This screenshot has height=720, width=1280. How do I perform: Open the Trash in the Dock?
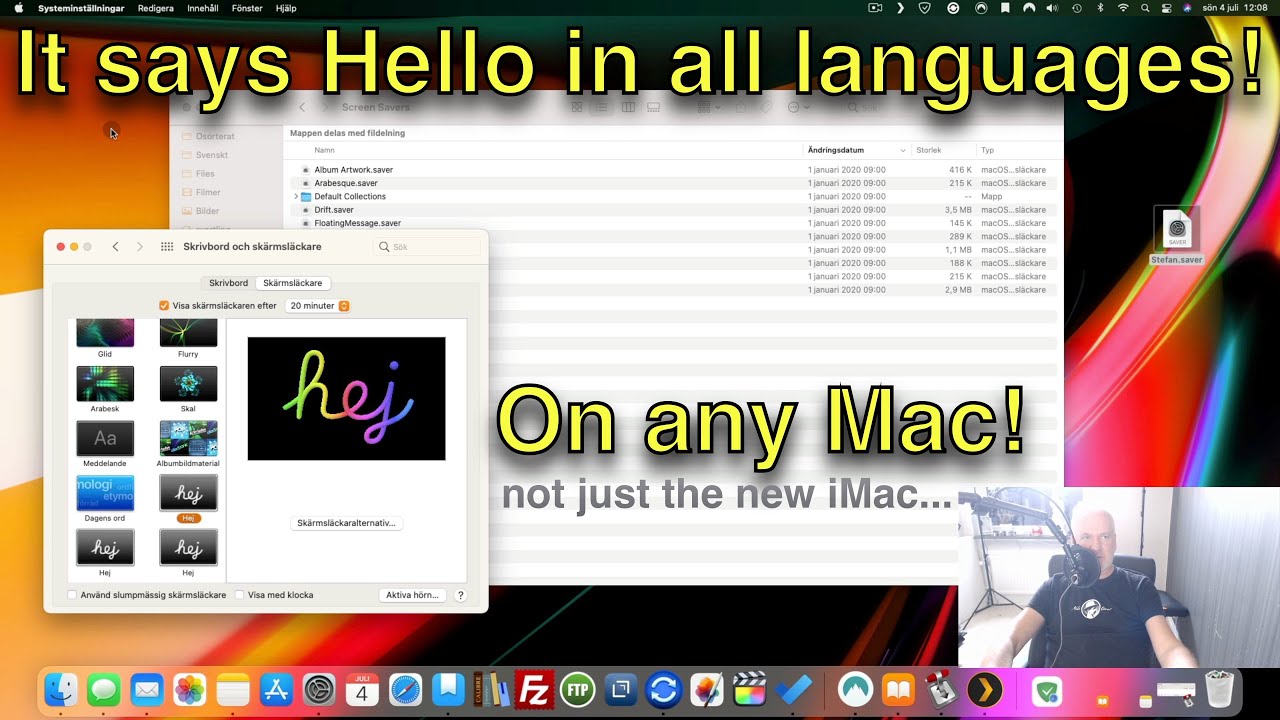click(x=1220, y=689)
